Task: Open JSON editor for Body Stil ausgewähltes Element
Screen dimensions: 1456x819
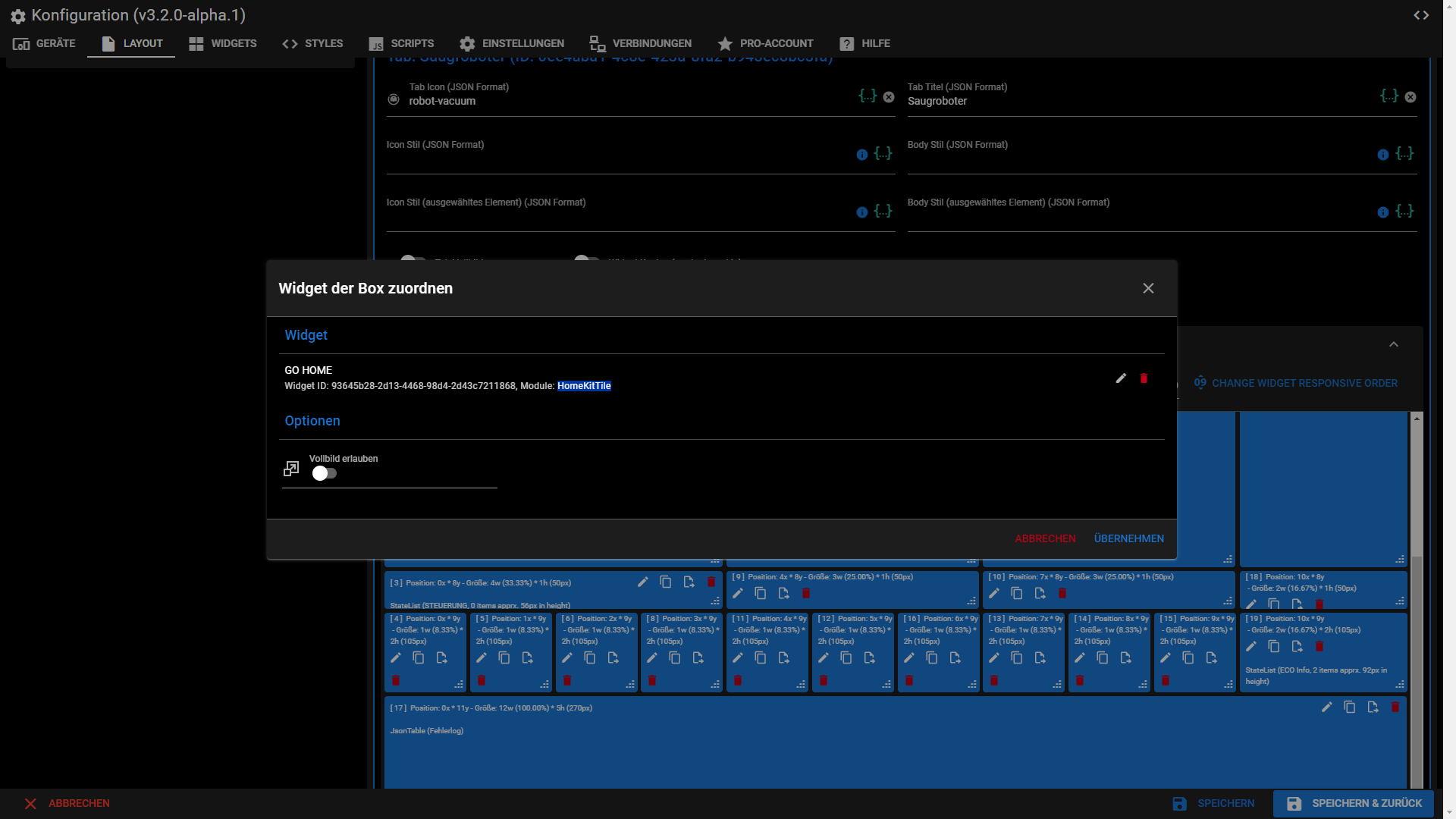Action: 1404,212
